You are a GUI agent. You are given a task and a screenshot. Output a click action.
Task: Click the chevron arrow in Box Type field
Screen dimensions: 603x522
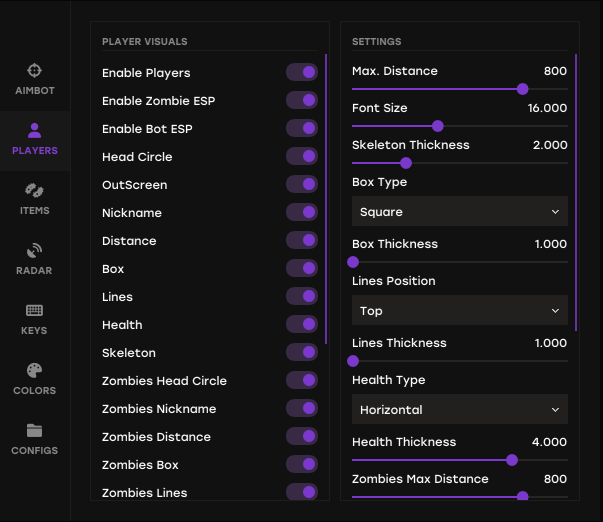555,212
